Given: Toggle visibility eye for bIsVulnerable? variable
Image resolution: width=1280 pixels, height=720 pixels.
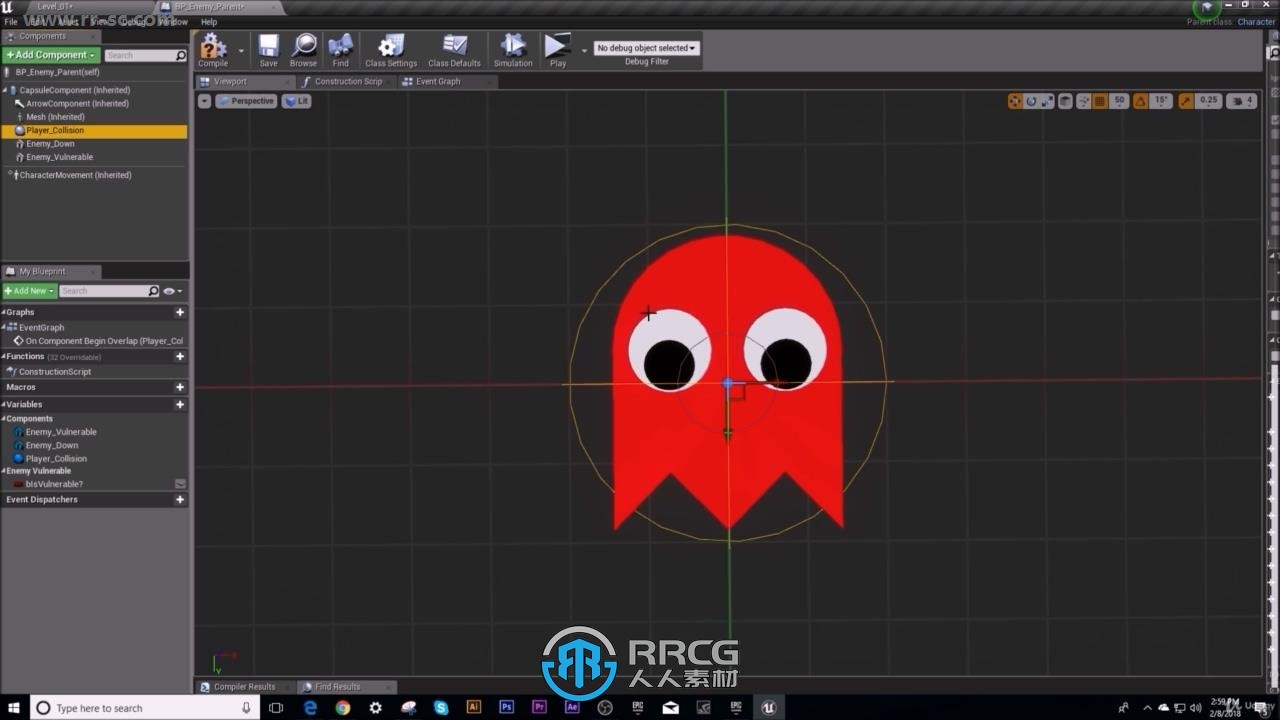Looking at the screenshot, I should [180, 484].
